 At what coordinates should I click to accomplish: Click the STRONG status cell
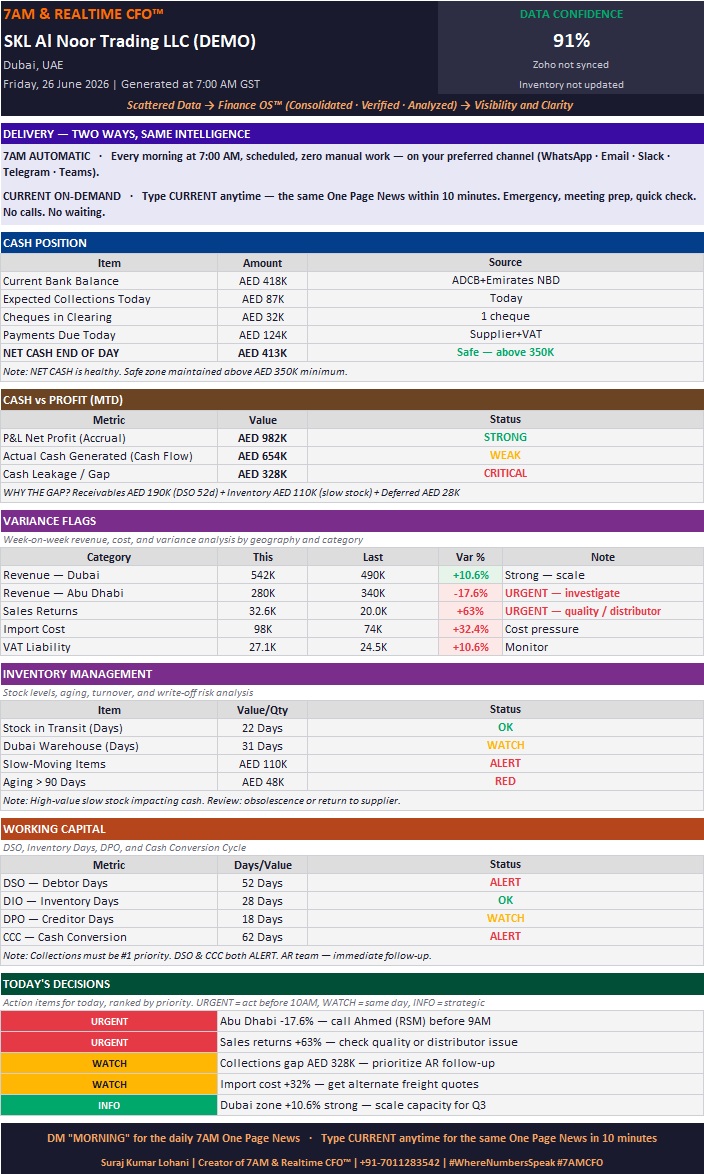click(x=506, y=437)
